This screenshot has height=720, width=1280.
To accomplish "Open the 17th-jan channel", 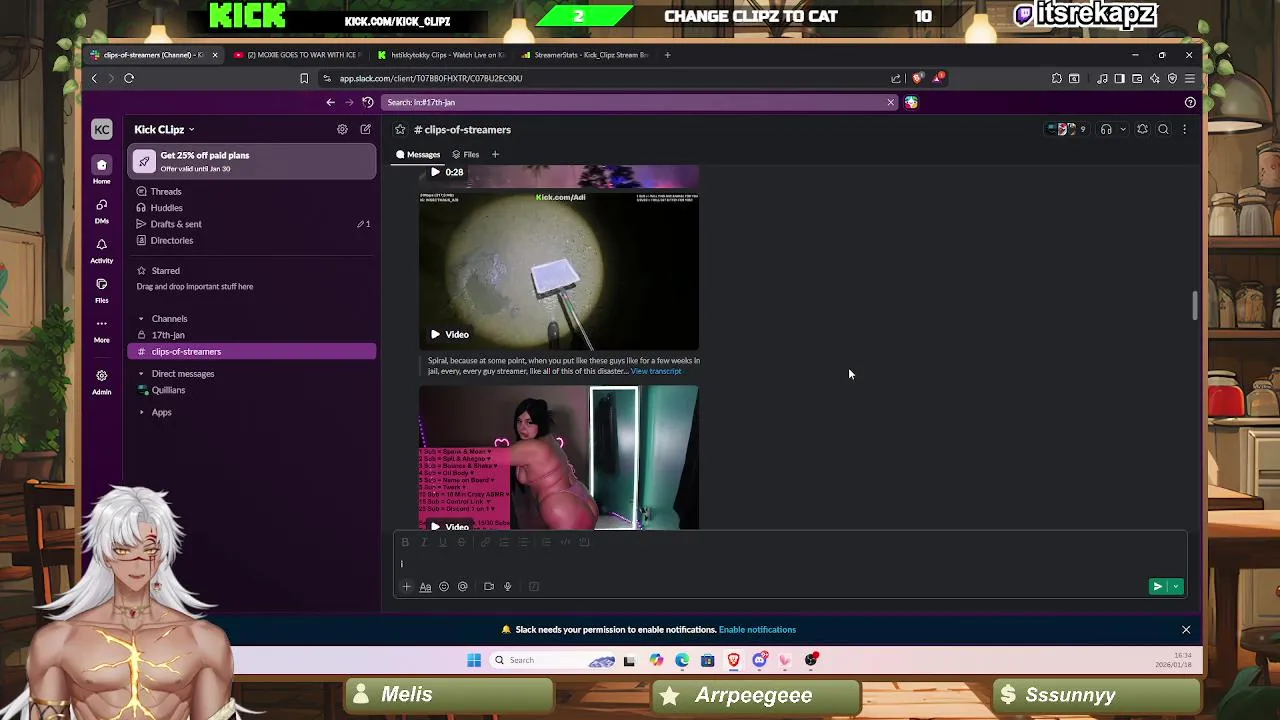I will (x=252, y=335).
